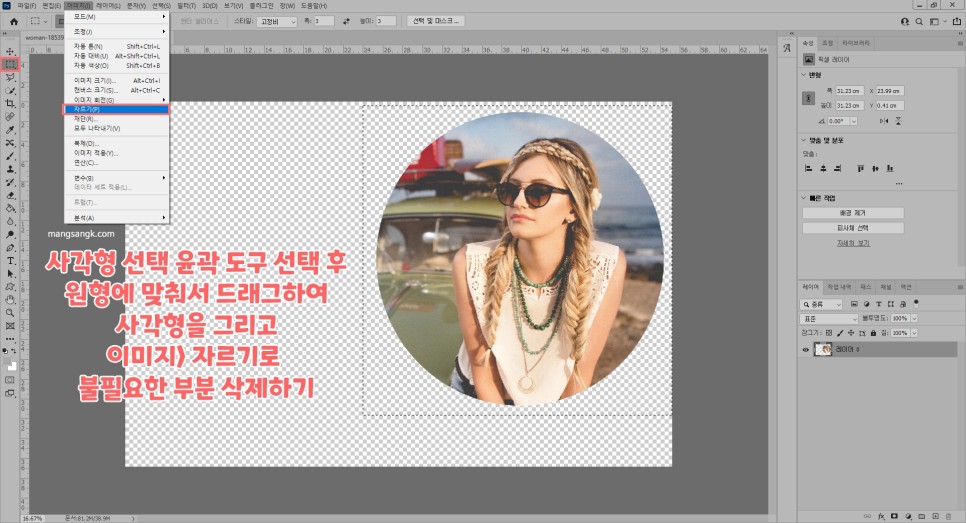
Task: Choose 자르기(P) in Image menu
Action: click(x=116, y=109)
